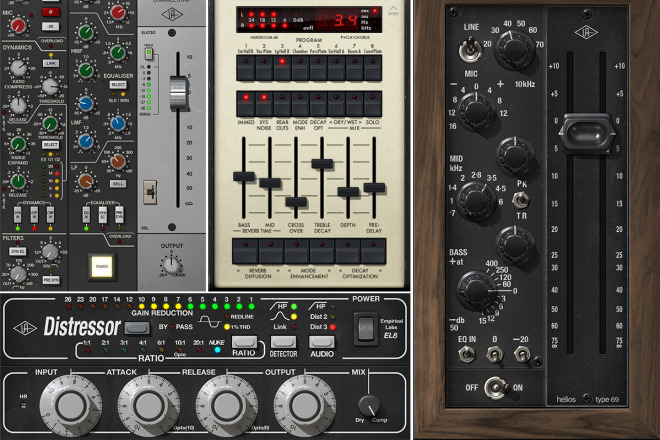Toggle the reverb IMMED button
This screenshot has height=440, width=660.
pos(246,104)
